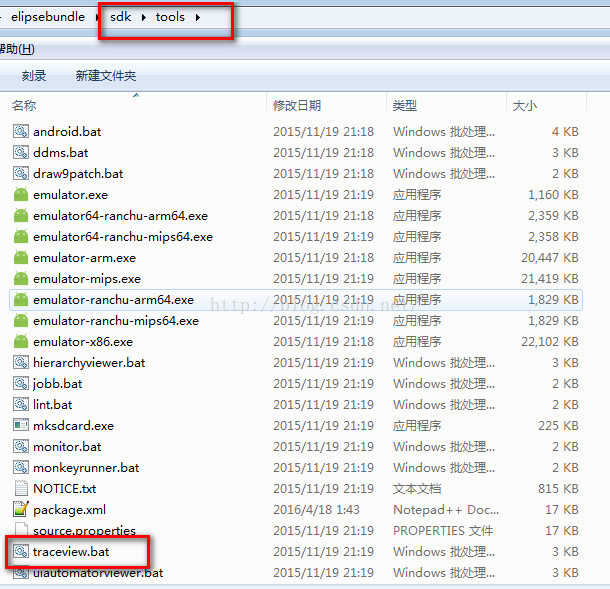Viewport: 610px width, 589px height.
Task: Select the file name emulator64-ranchu-mips64.exe
Action: point(123,237)
